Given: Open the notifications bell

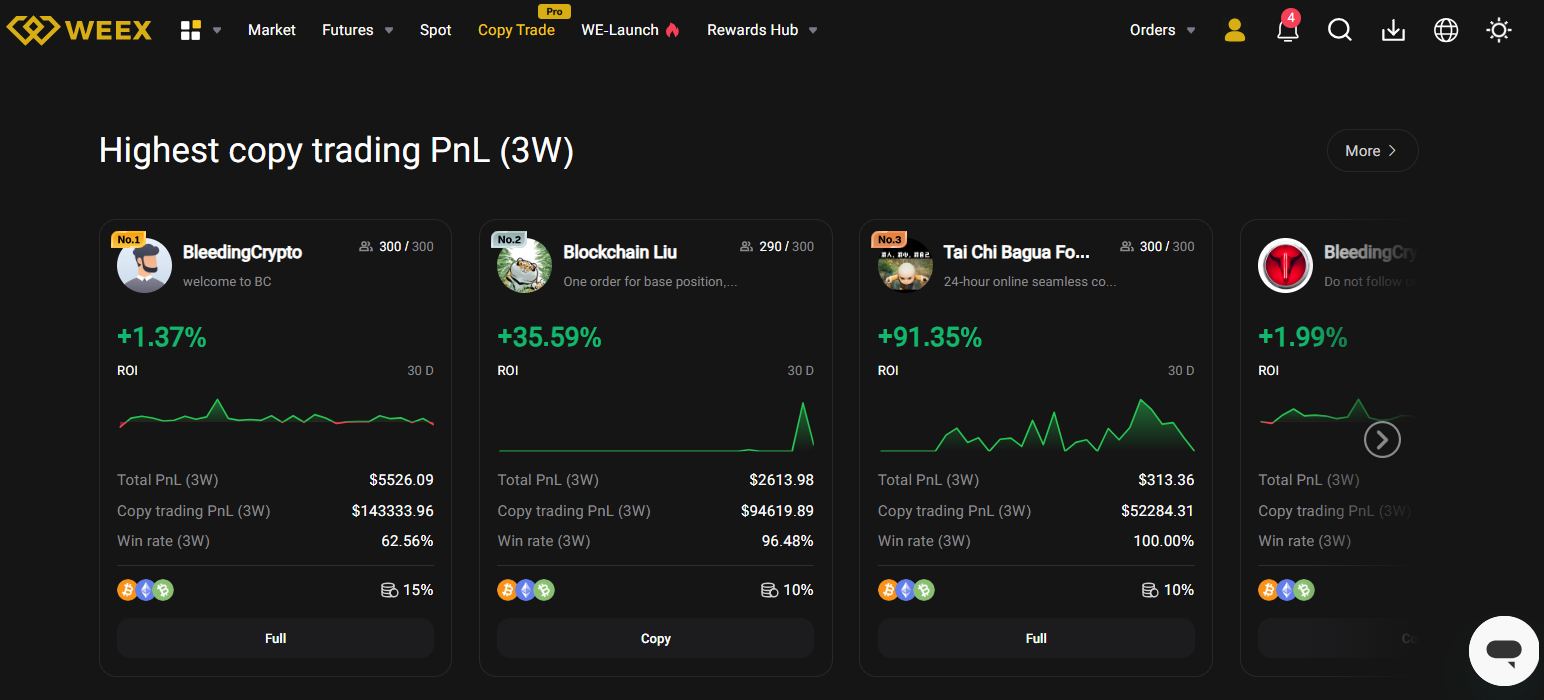Looking at the screenshot, I should point(1288,28).
